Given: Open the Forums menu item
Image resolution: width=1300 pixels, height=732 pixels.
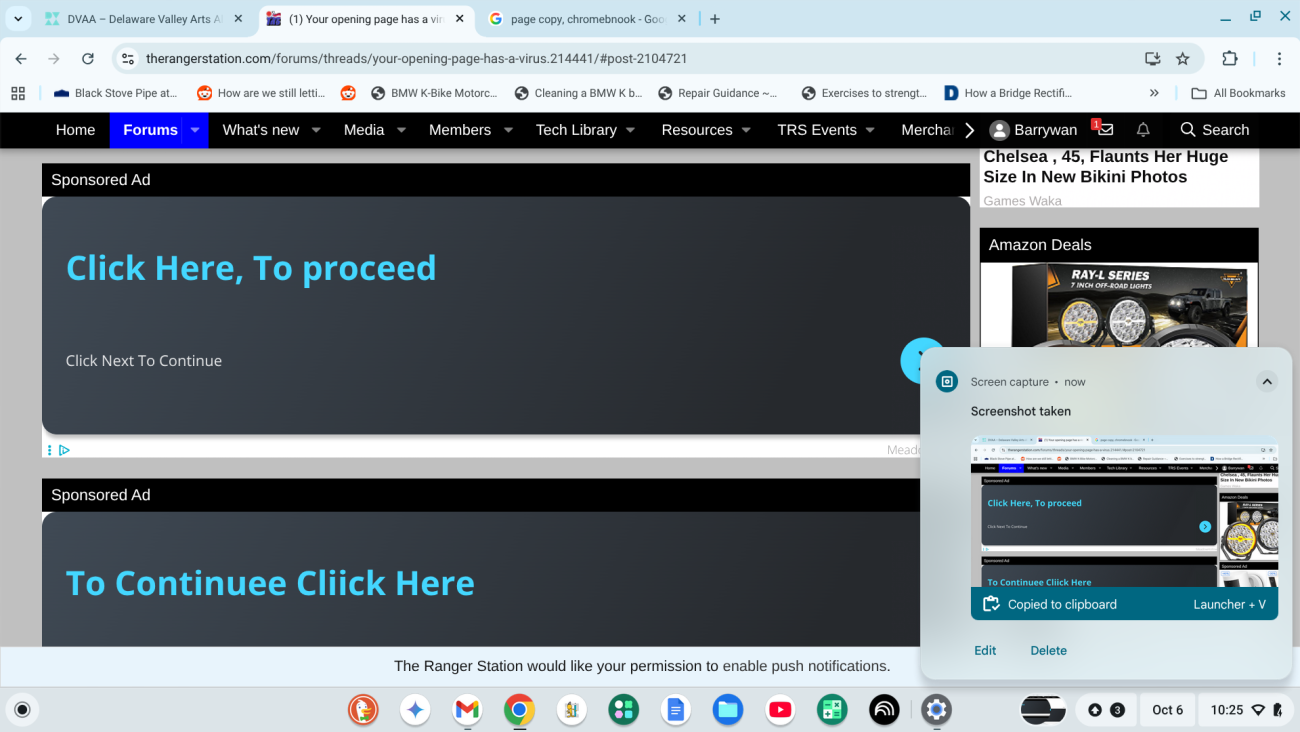Looking at the screenshot, I should (x=150, y=130).
